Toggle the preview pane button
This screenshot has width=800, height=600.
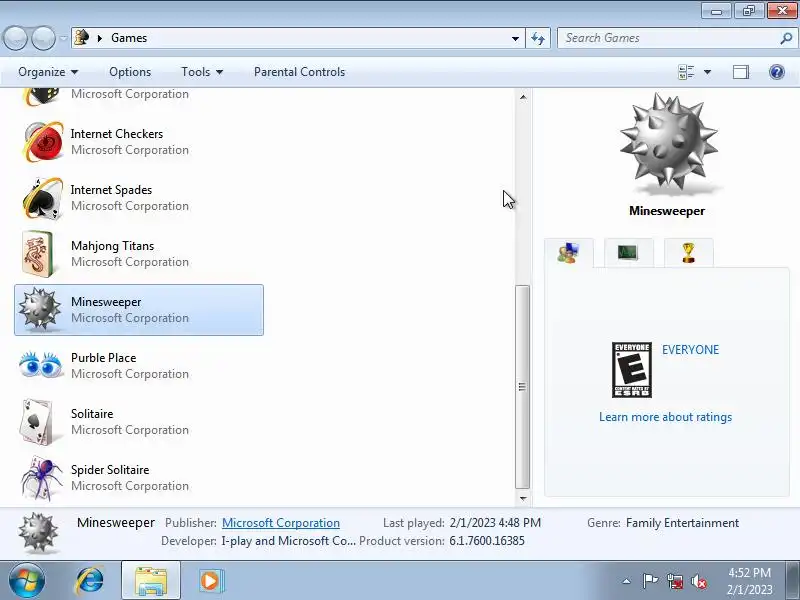[x=741, y=72]
